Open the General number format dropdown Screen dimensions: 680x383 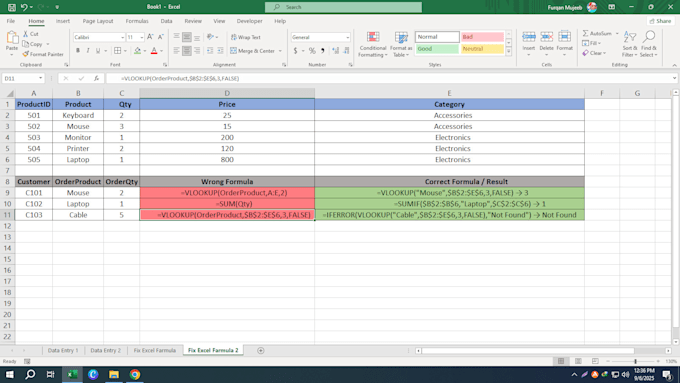347,37
